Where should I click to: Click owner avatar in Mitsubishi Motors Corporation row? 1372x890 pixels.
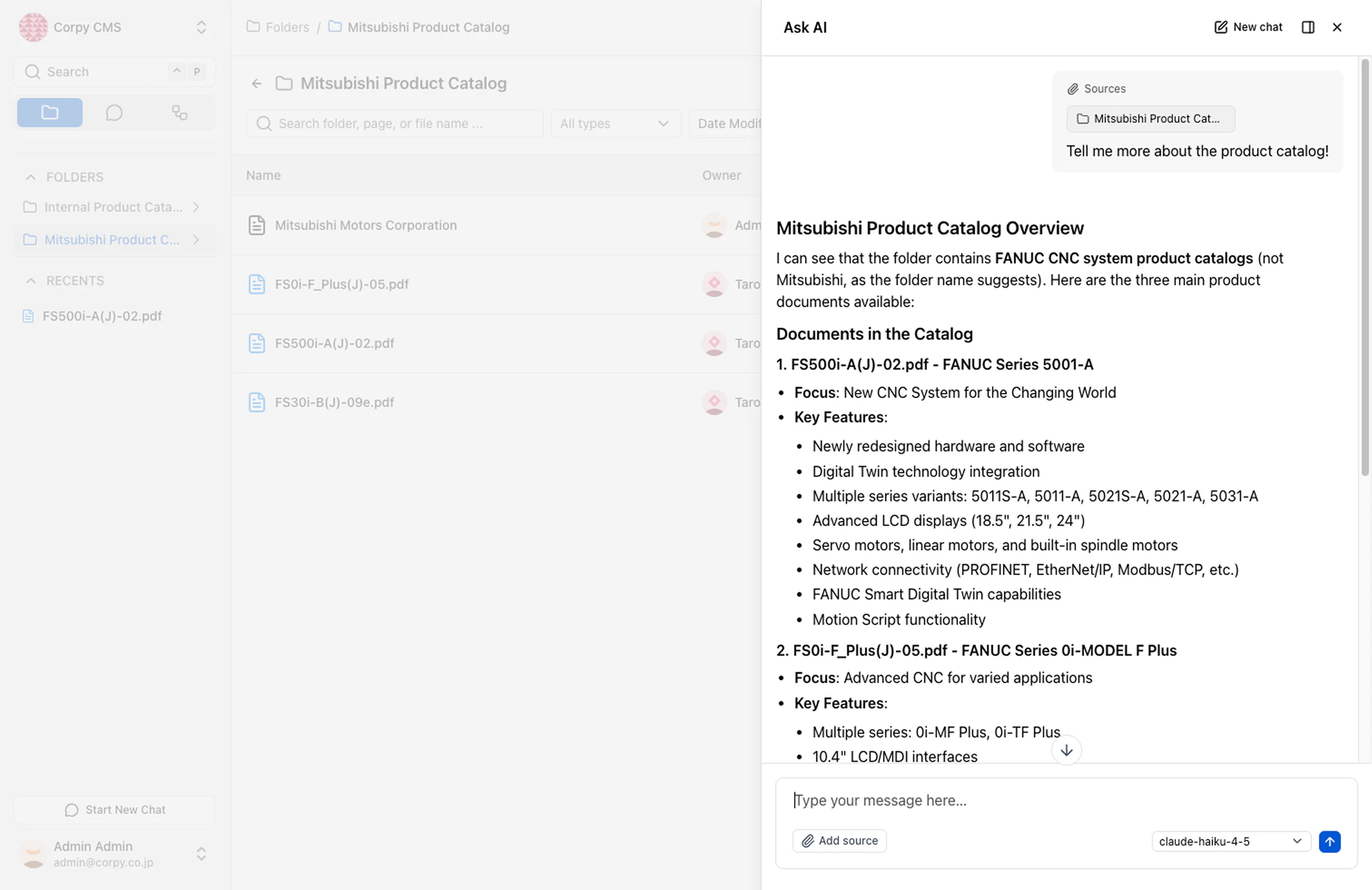click(714, 225)
